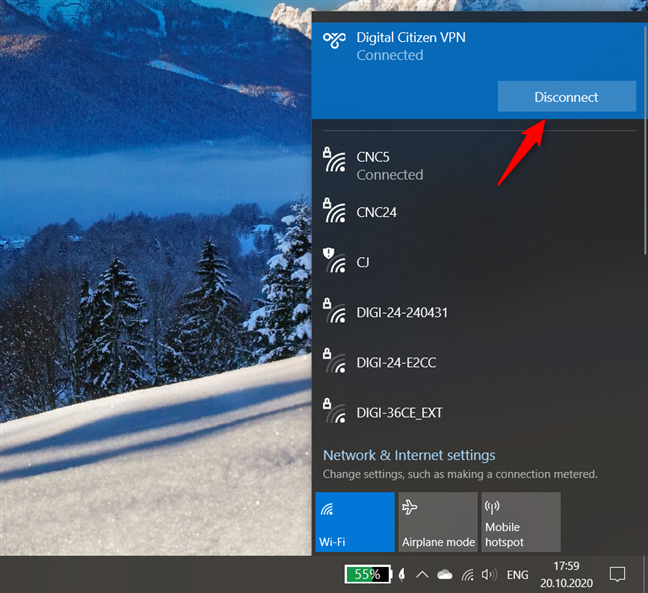648x593 pixels.
Task: Open Network & Internet settings link
Action: pyautogui.click(x=409, y=455)
